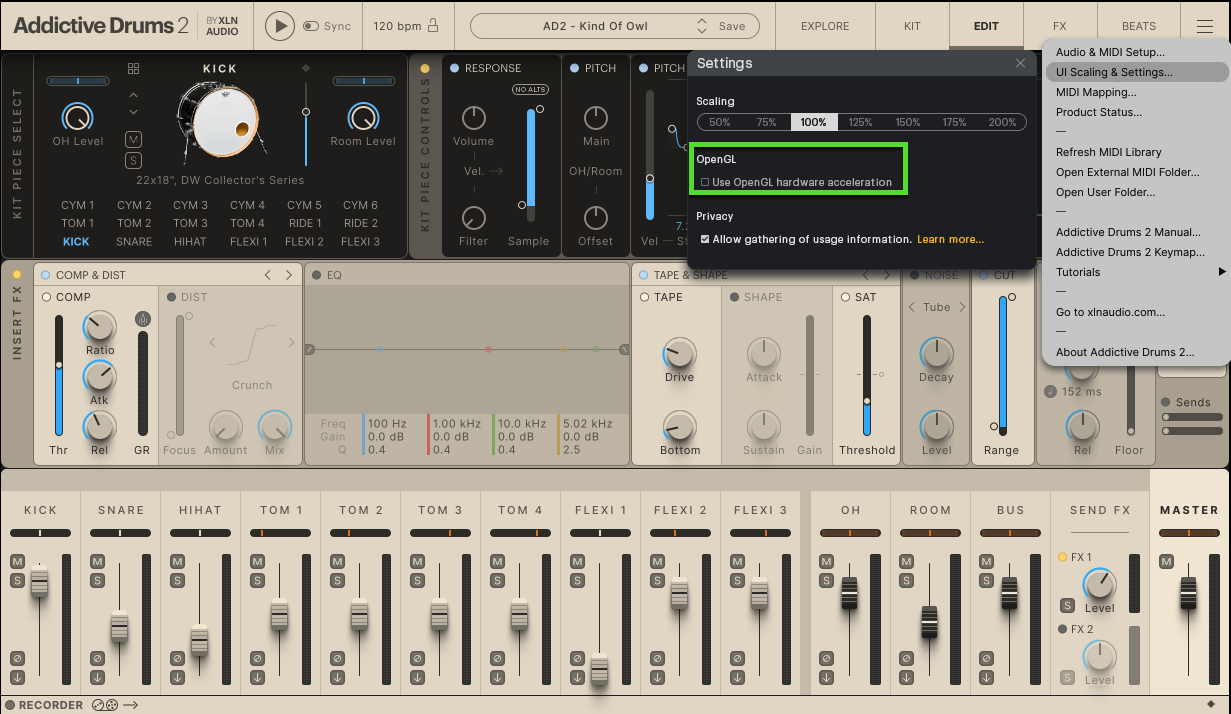Set UI scaling to 75%
The width and height of the screenshot is (1231, 714).
766,122
